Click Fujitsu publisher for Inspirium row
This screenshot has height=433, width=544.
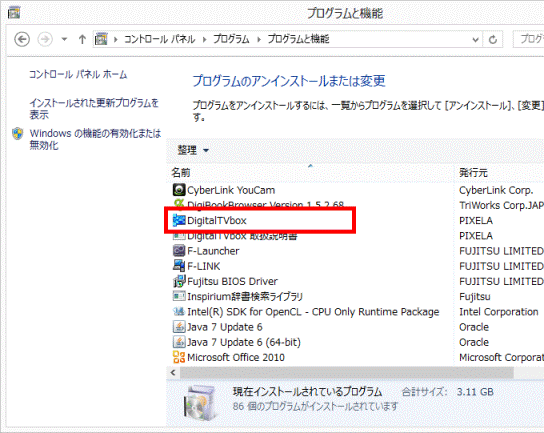[475, 297]
